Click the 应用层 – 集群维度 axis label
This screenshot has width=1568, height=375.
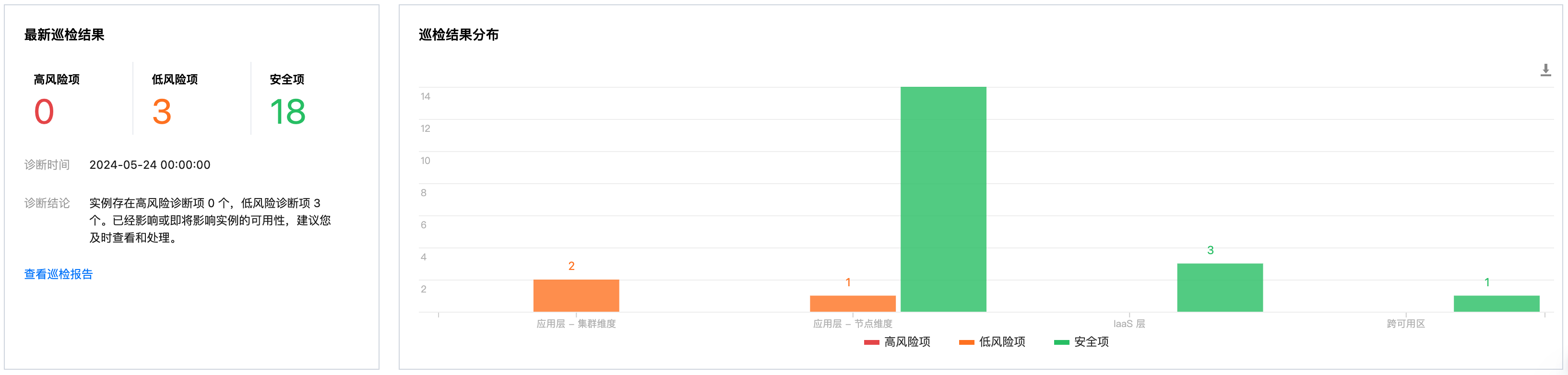click(x=576, y=323)
